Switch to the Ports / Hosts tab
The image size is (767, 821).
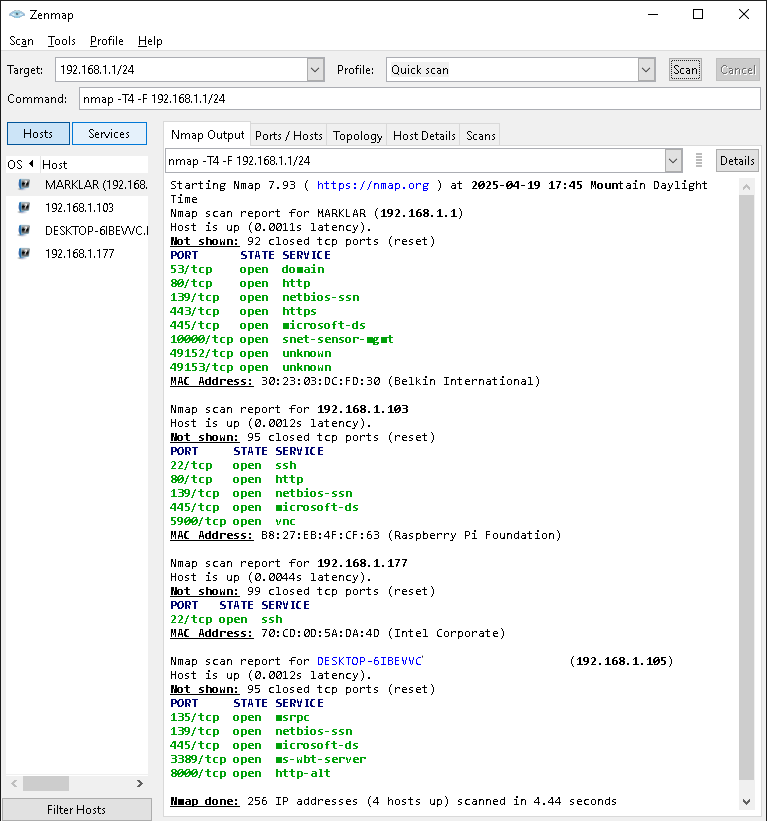tap(288, 136)
